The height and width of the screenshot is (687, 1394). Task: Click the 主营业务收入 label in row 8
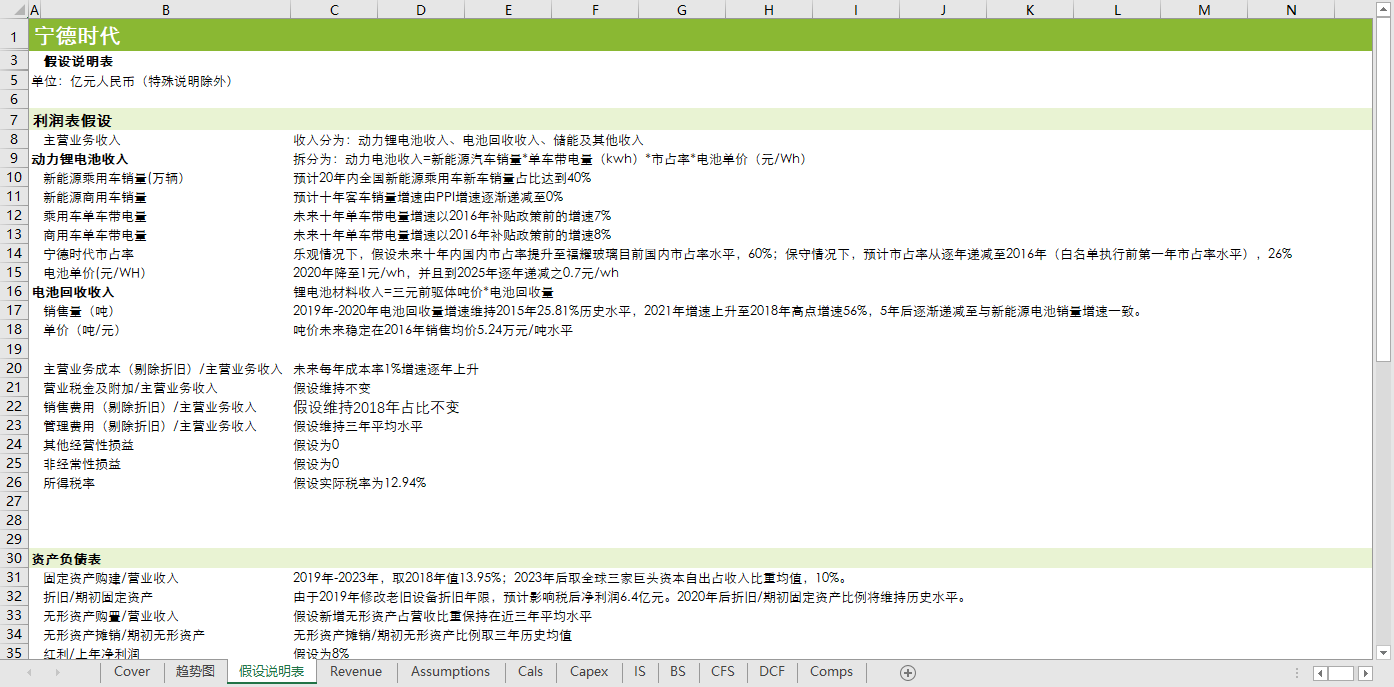(82, 140)
